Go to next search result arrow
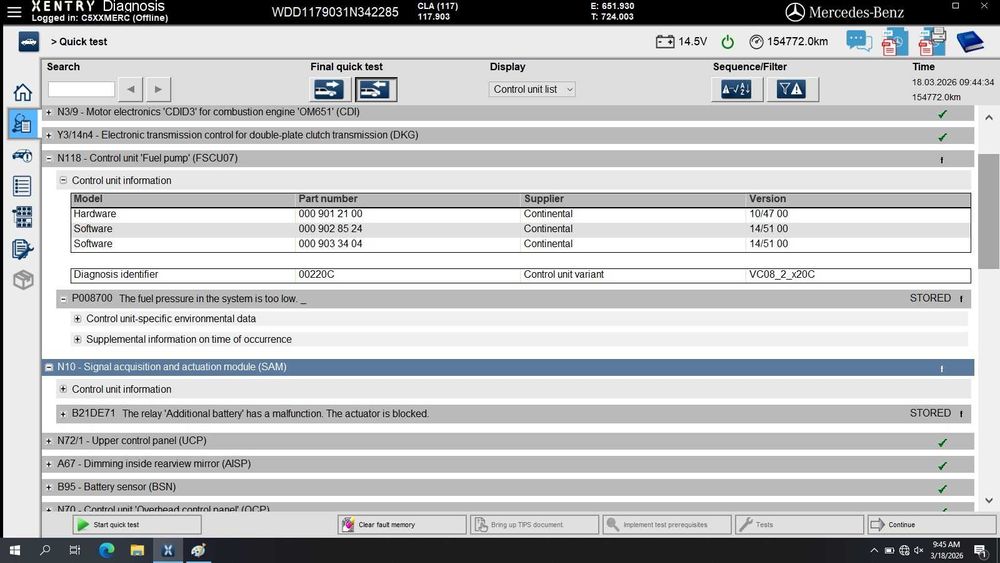Screen dimensions: 1000x563 pos(158,89)
